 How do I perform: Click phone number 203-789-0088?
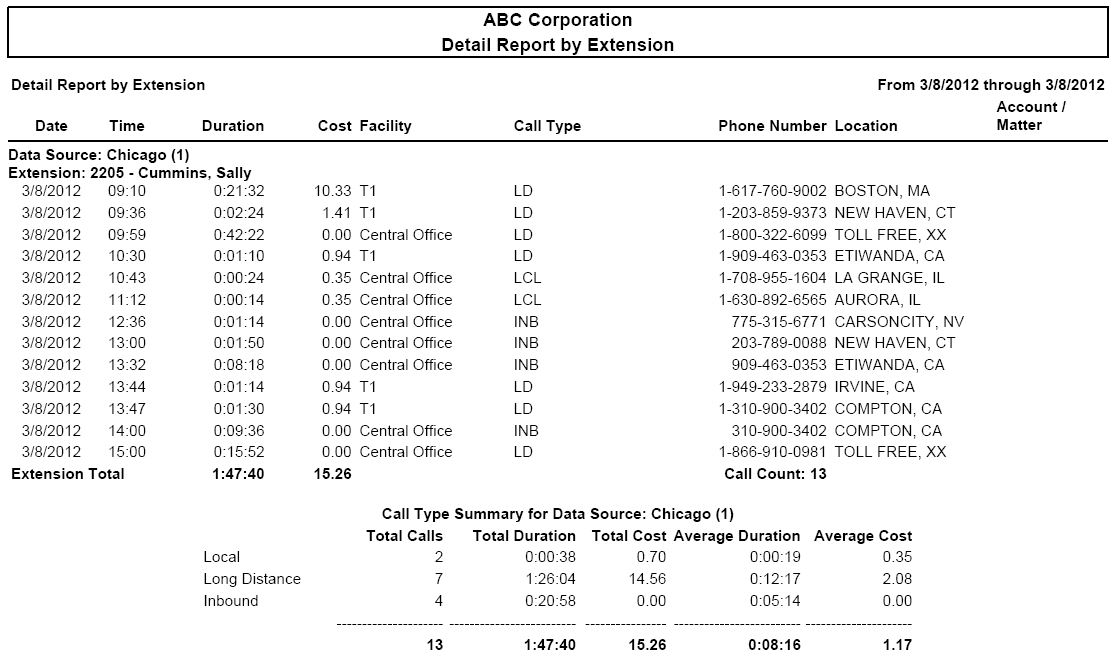pyautogui.click(x=779, y=343)
